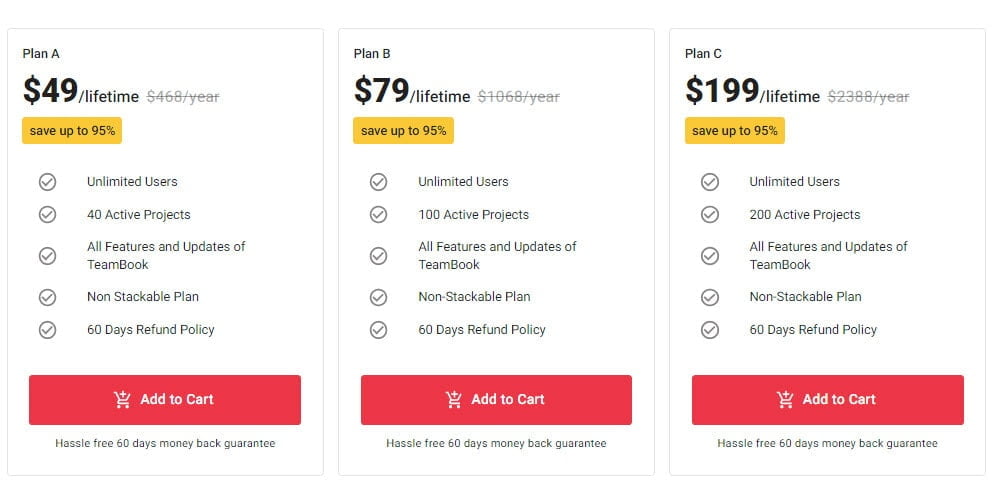The width and height of the screenshot is (1000, 486).
Task: Click Plan B Non-Stackable Plan checkmark icon
Action: pyautogui.click(x=378, y=297)
